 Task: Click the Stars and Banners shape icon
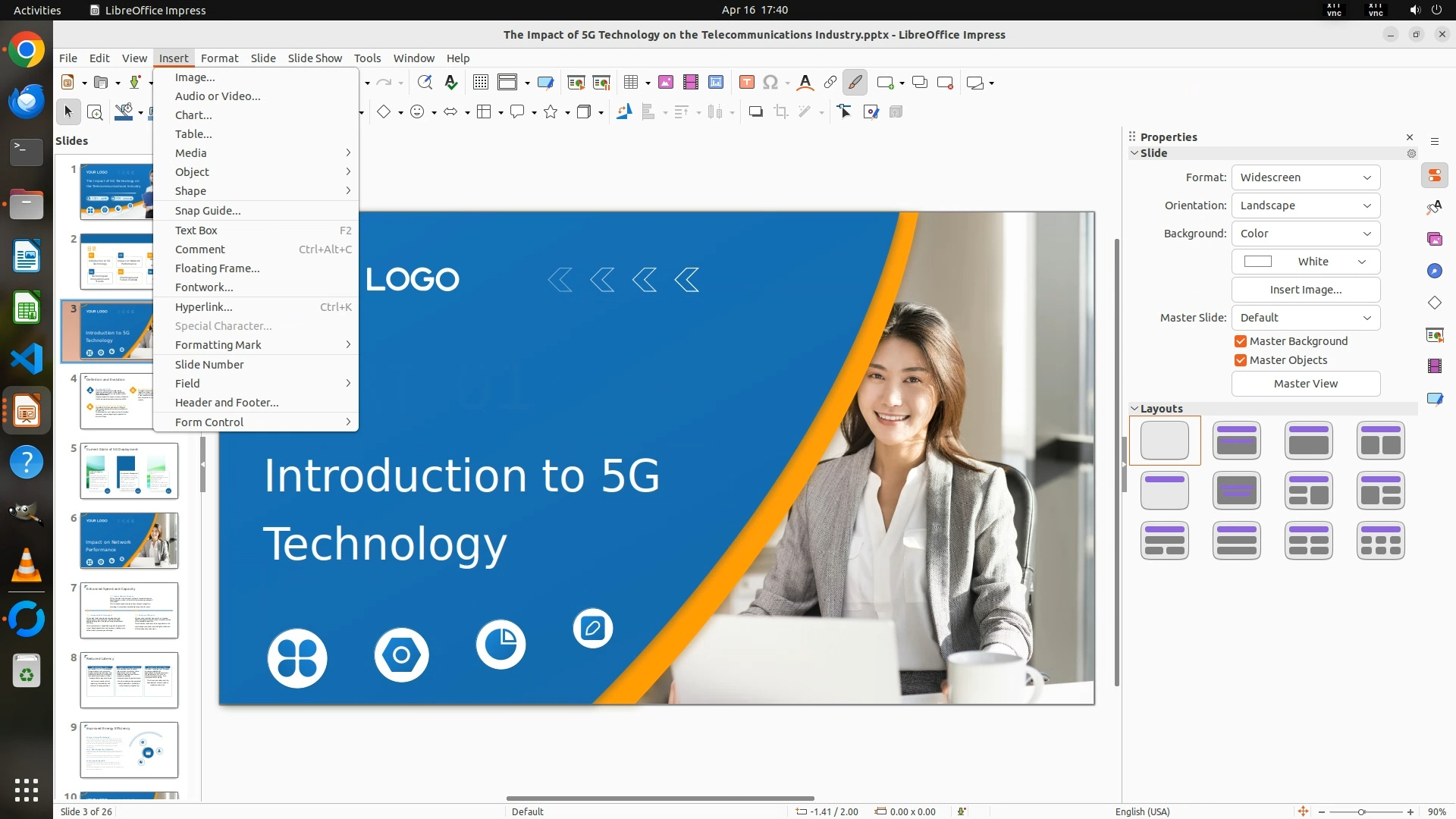pos(551,112)
